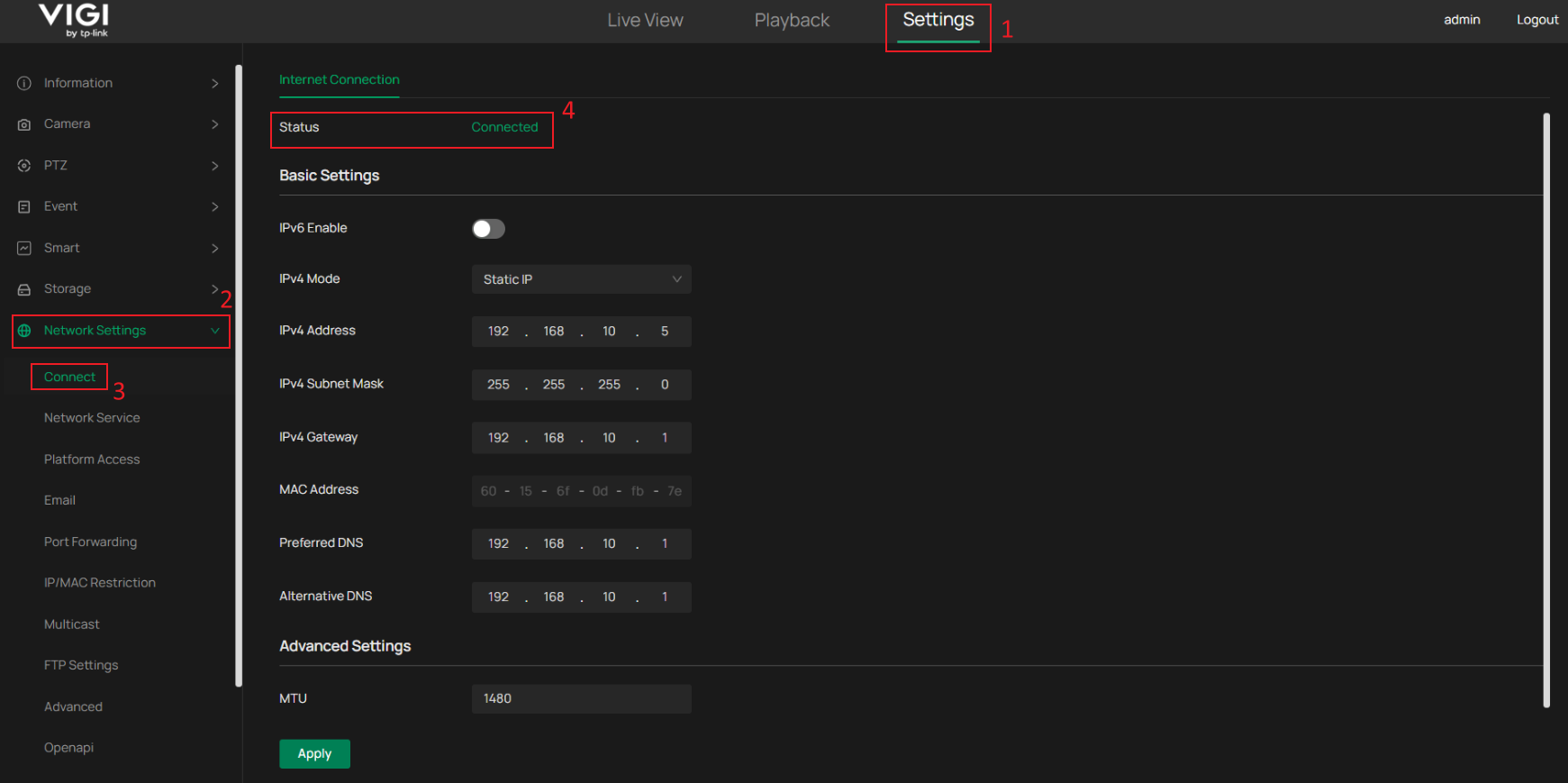Click the Information sidebar icon

tap(24, 83)
